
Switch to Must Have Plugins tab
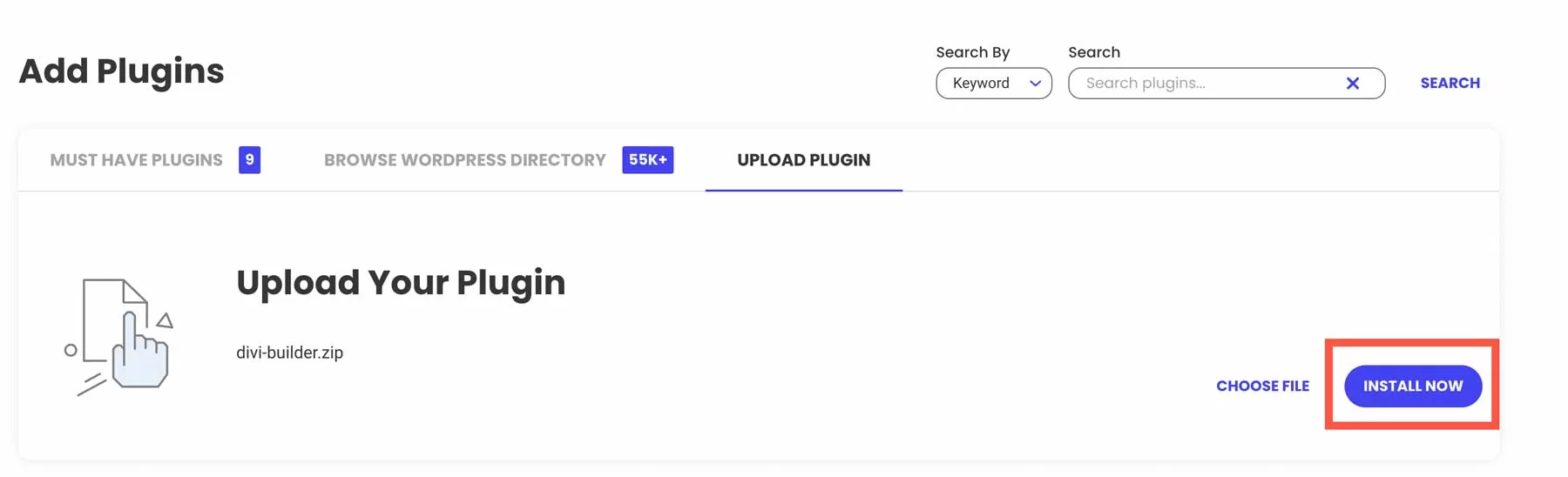point(137,160)
